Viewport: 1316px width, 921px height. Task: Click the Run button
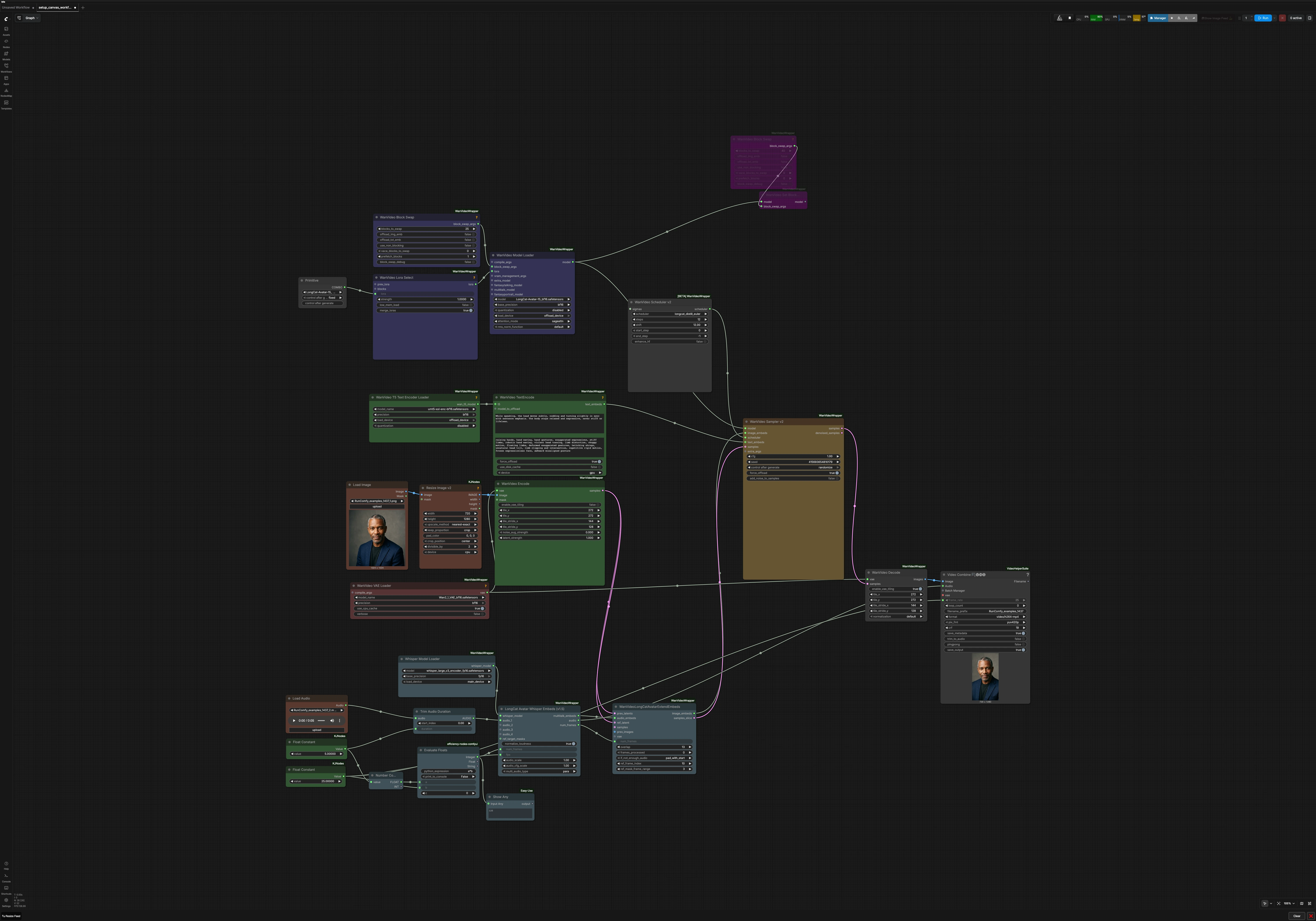[x=1263, y=18]
